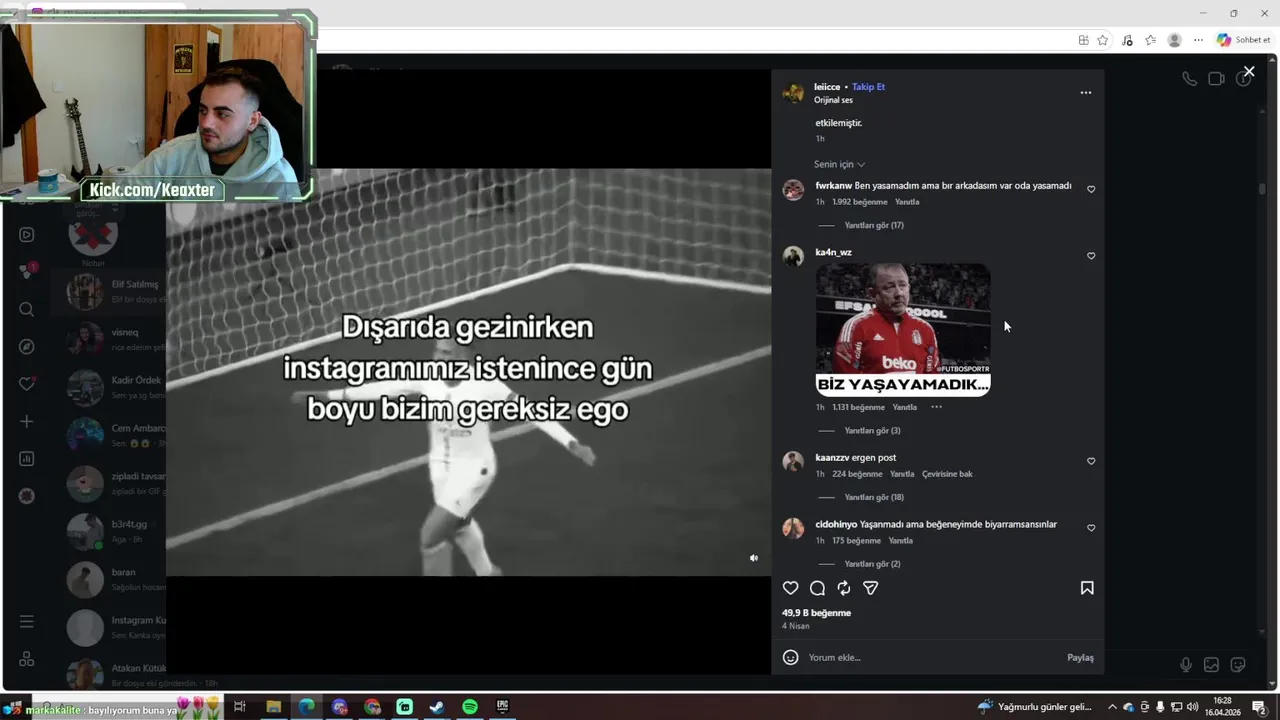Share post with paper plane icon
This screenshot has height=720, width=1280.
click(x=870, y=588)
